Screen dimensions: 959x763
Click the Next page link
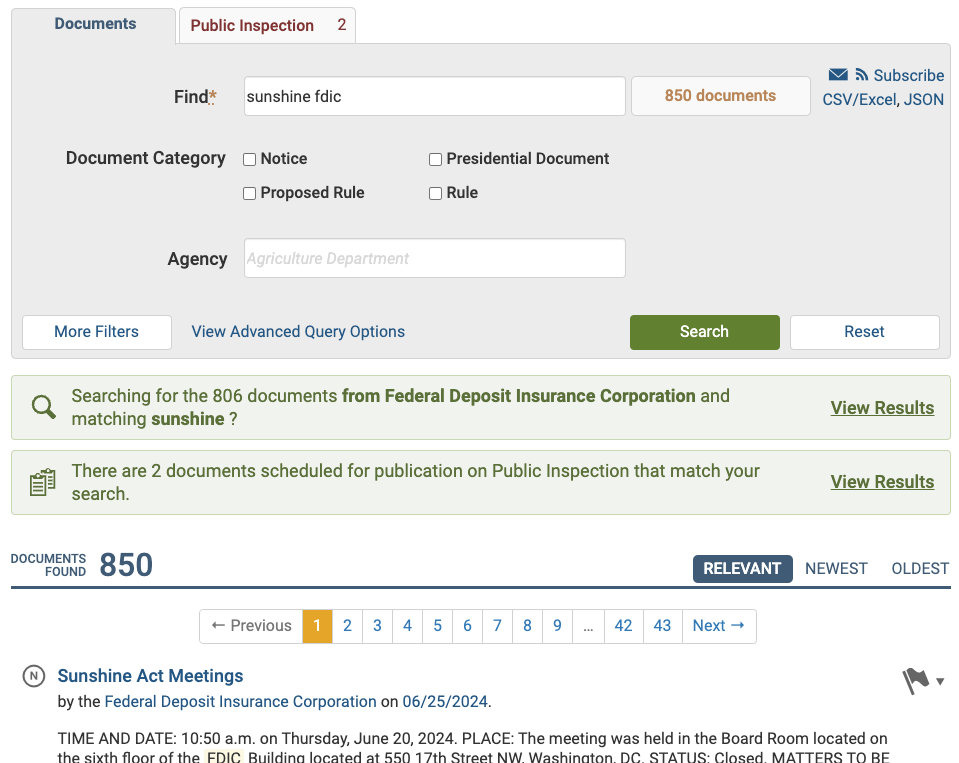[x=719, y=626]
